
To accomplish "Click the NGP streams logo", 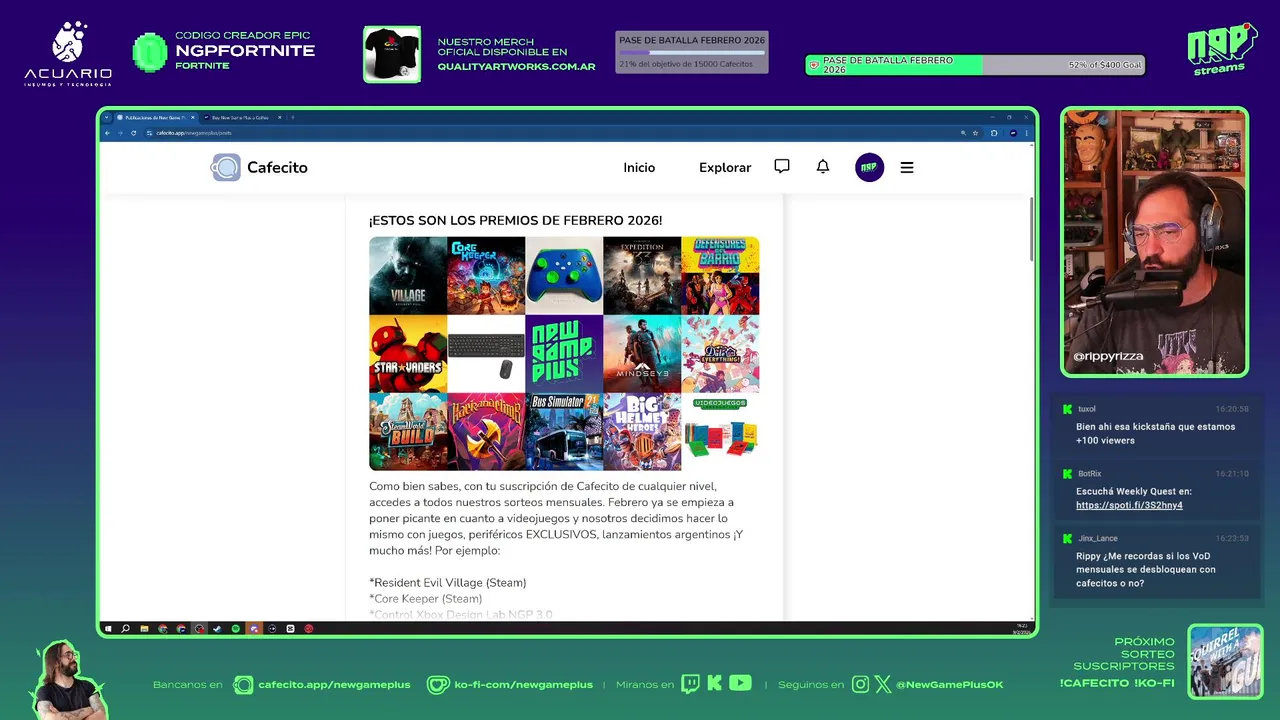I will coord(1220,49).
